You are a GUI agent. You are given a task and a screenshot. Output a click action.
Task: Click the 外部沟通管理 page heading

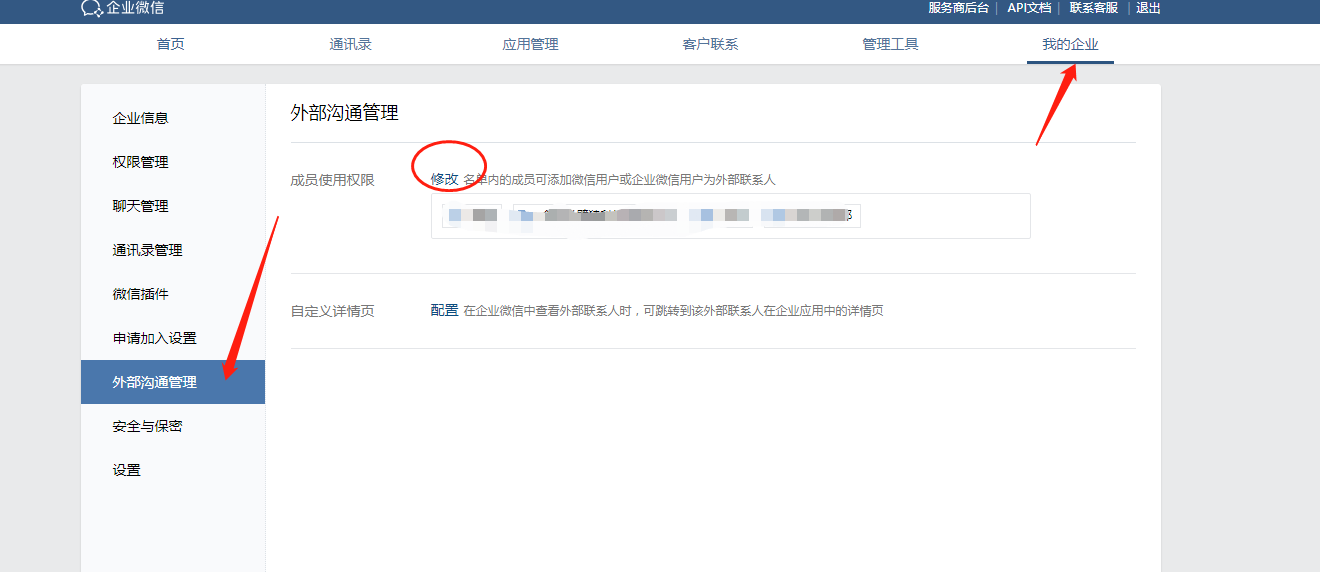(x=344, y=113)
